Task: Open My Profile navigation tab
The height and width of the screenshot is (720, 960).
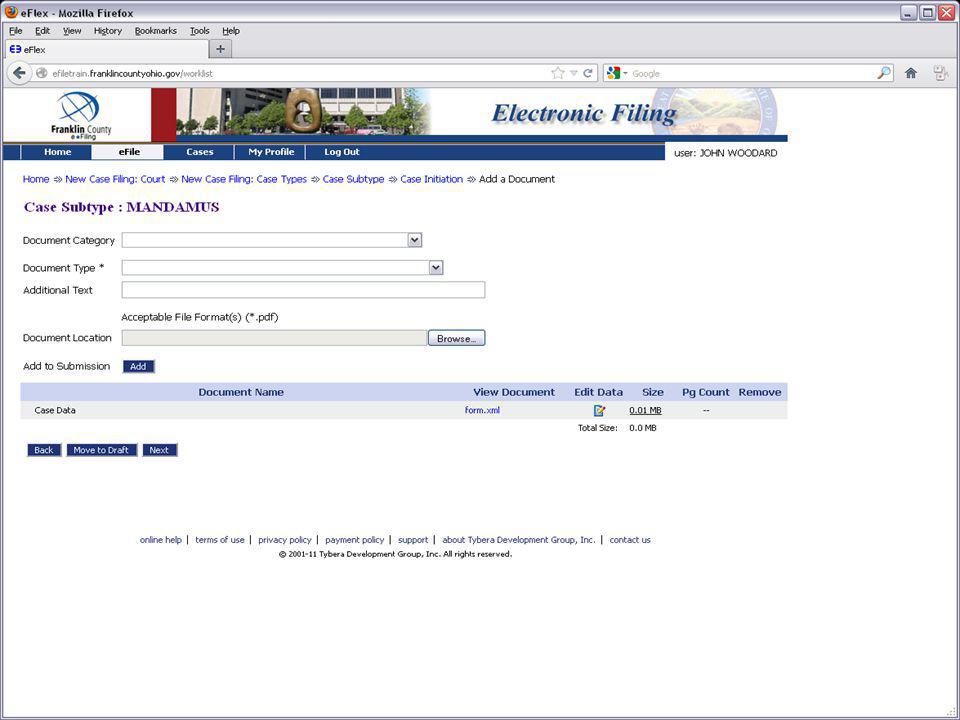Action: [271, 152]
